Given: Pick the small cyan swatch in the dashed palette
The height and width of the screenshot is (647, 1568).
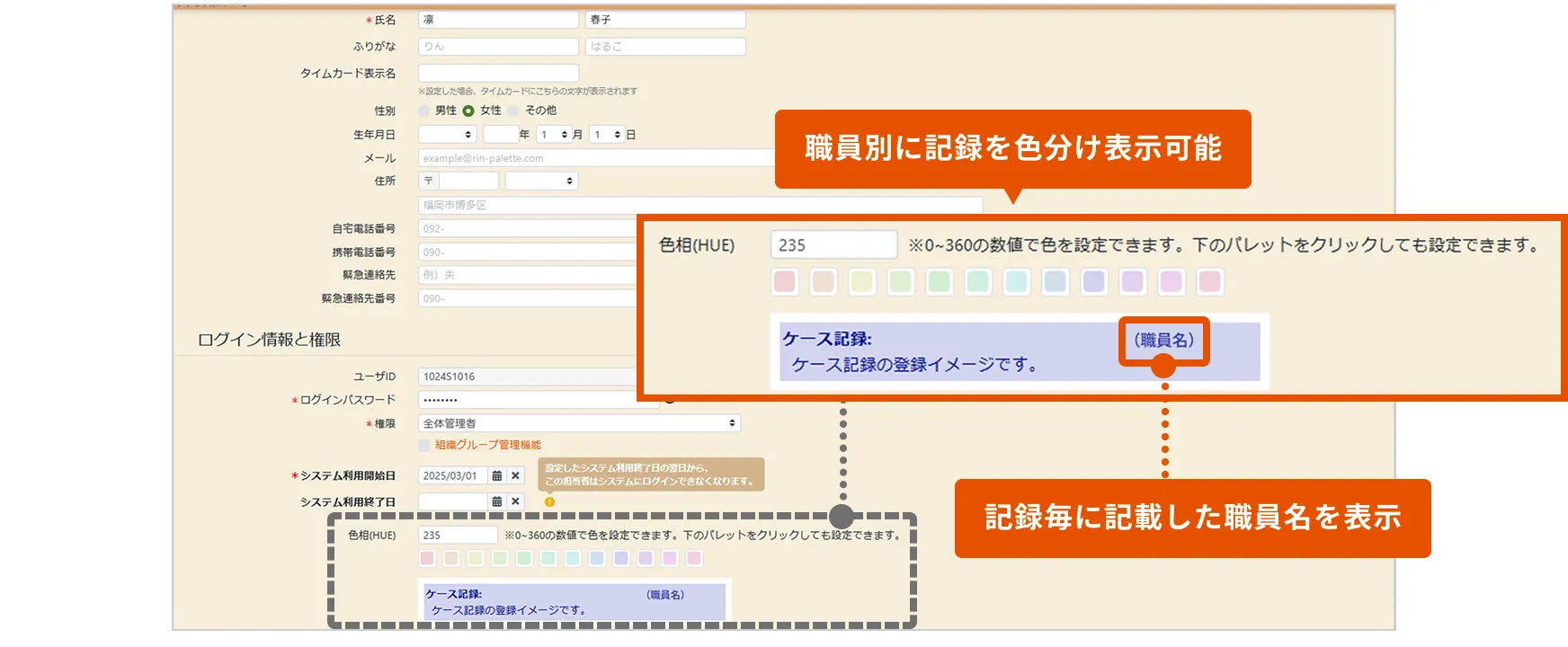Looking at the screenshot, I should click(573, 558).
